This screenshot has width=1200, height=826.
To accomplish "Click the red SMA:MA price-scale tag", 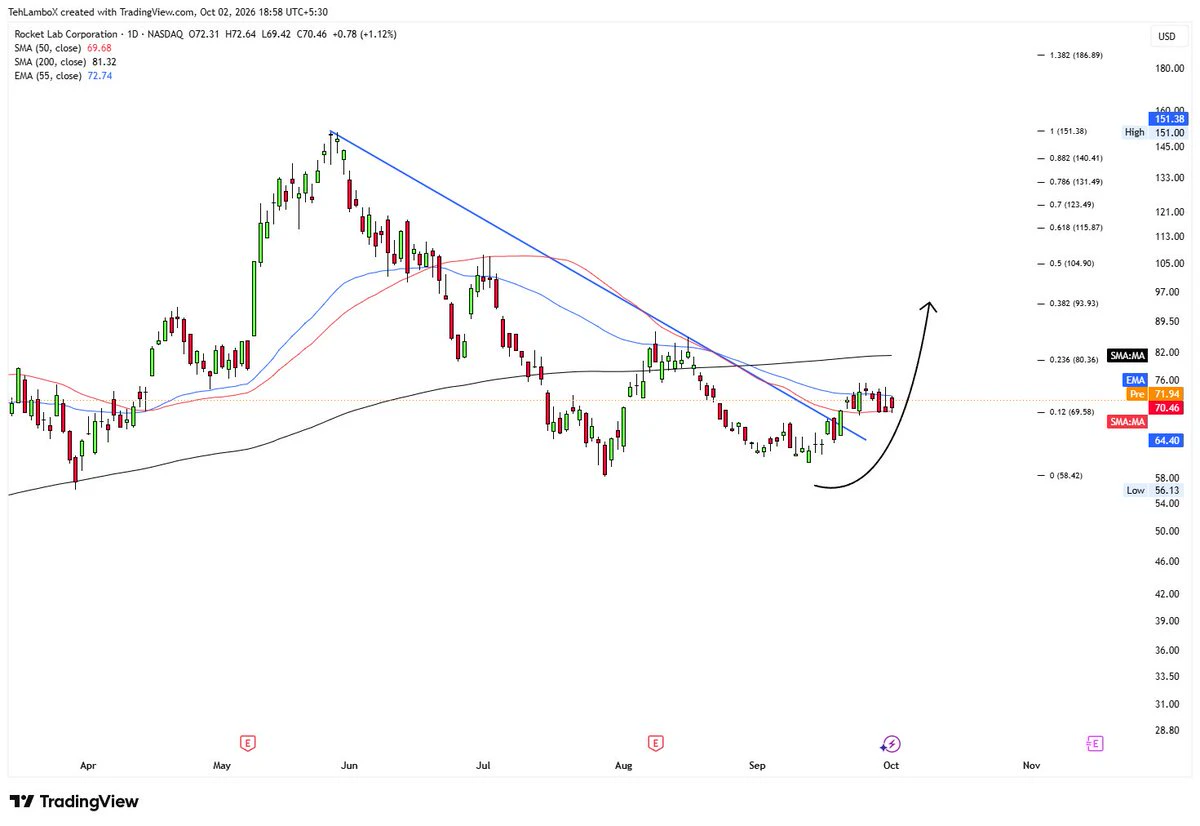I will coord(1126,422).
